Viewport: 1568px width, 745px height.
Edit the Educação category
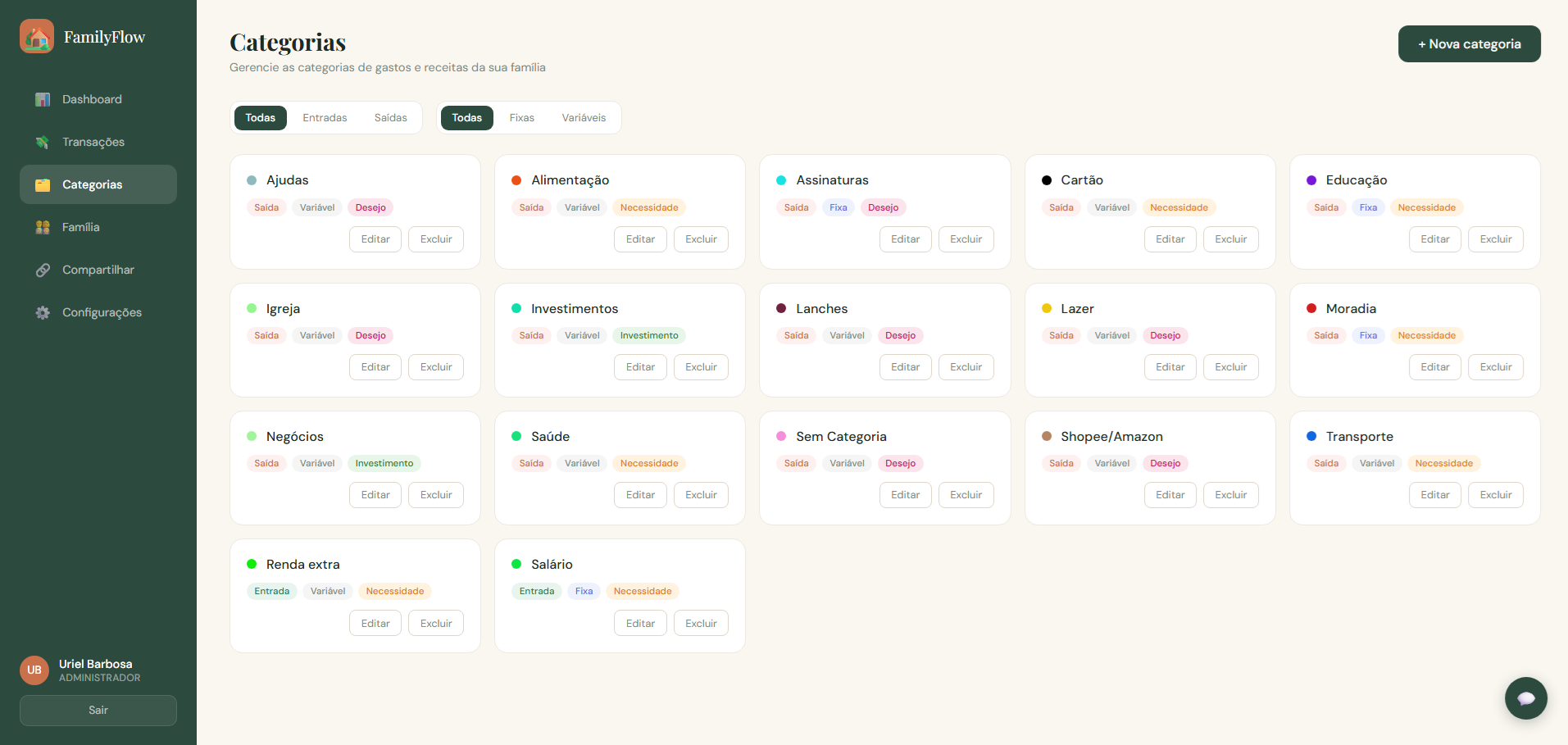[x=1435, y=239]
